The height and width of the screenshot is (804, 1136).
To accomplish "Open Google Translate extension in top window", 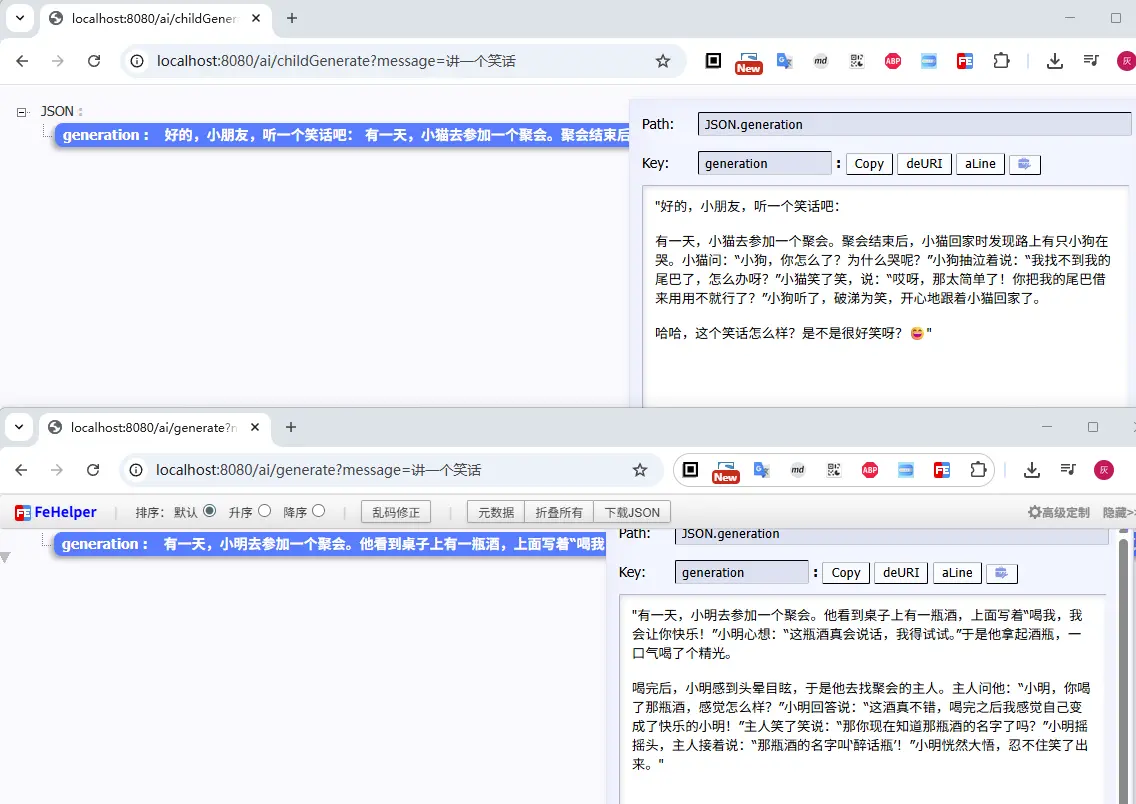I will [785, 61].
